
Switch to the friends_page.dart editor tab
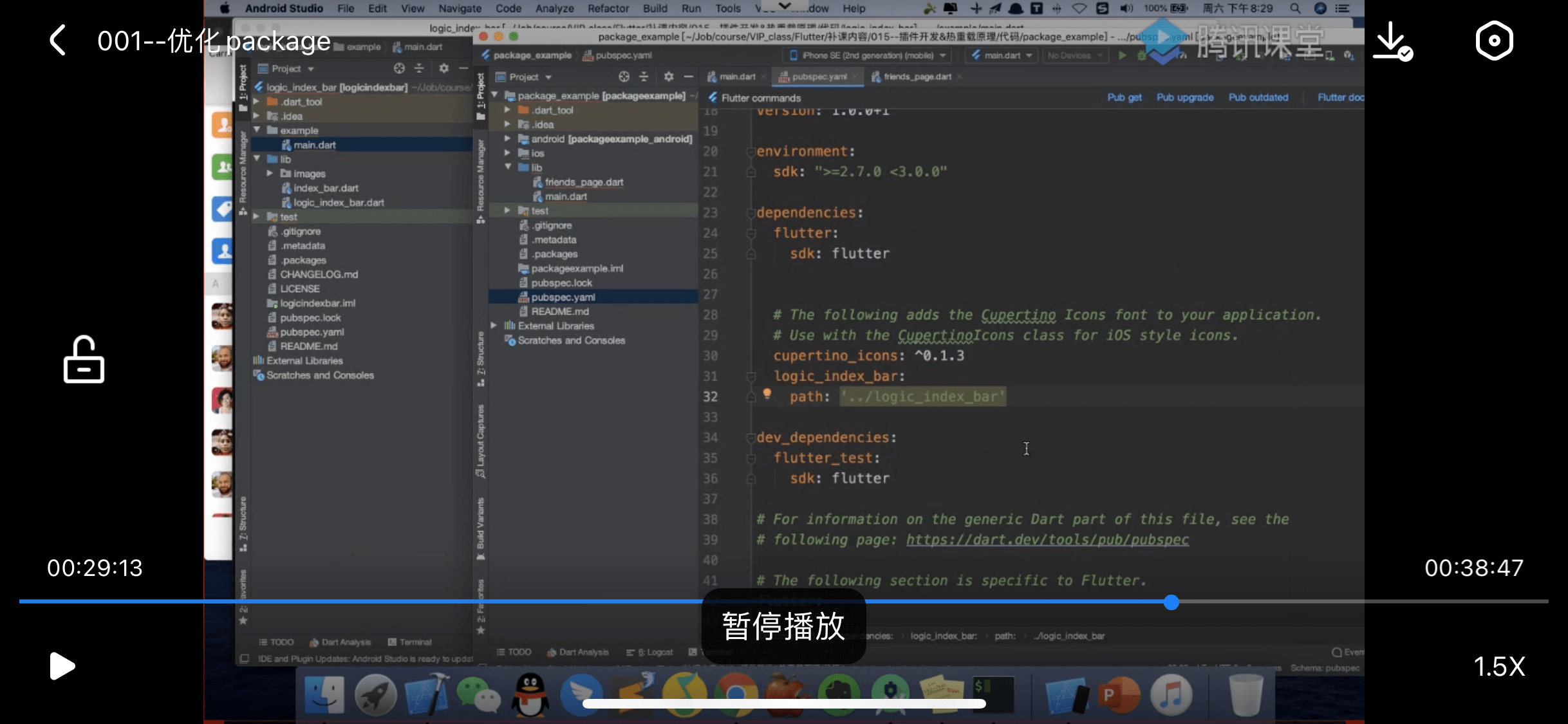pos(917,77)
